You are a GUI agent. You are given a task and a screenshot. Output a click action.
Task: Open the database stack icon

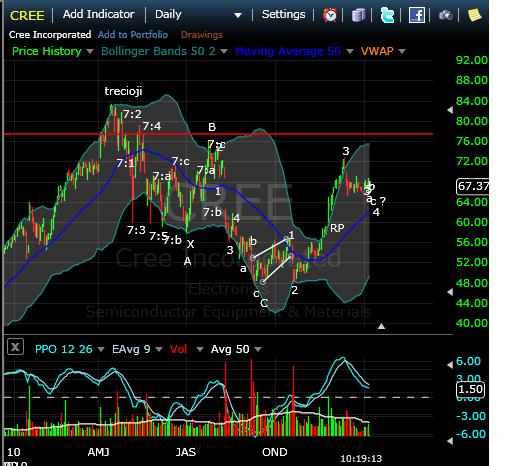tap(358, 15)
